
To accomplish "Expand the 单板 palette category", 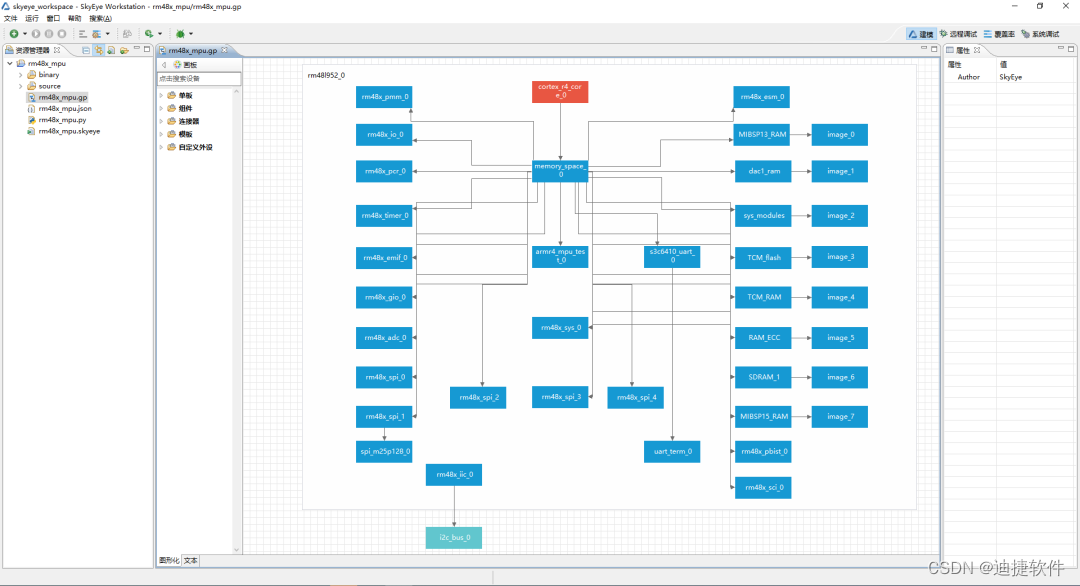I will (161, 96).
